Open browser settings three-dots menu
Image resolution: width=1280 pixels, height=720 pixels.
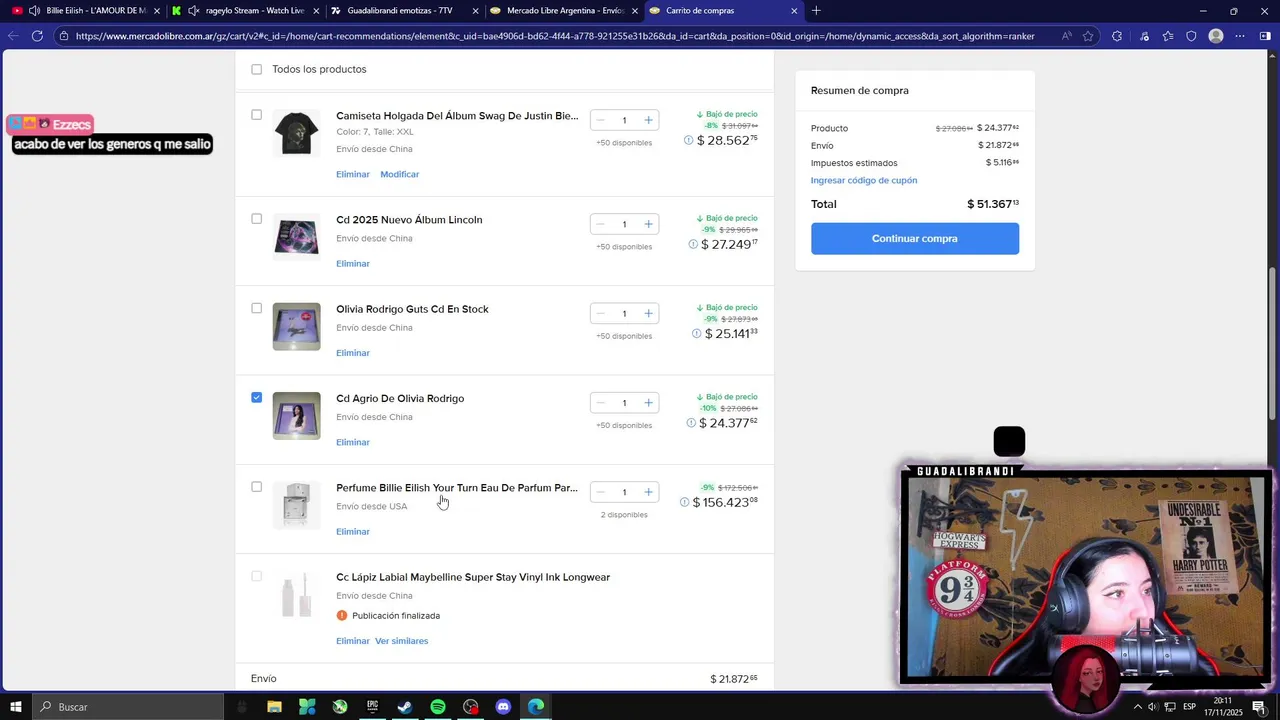pos(1240,36)
